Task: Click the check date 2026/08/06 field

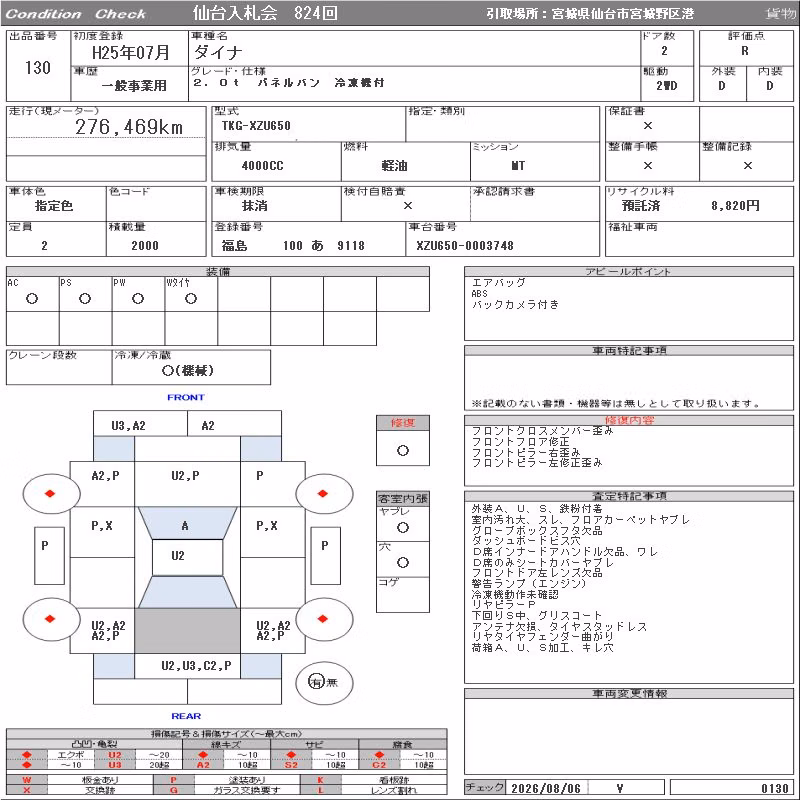Action: point(546,788)
